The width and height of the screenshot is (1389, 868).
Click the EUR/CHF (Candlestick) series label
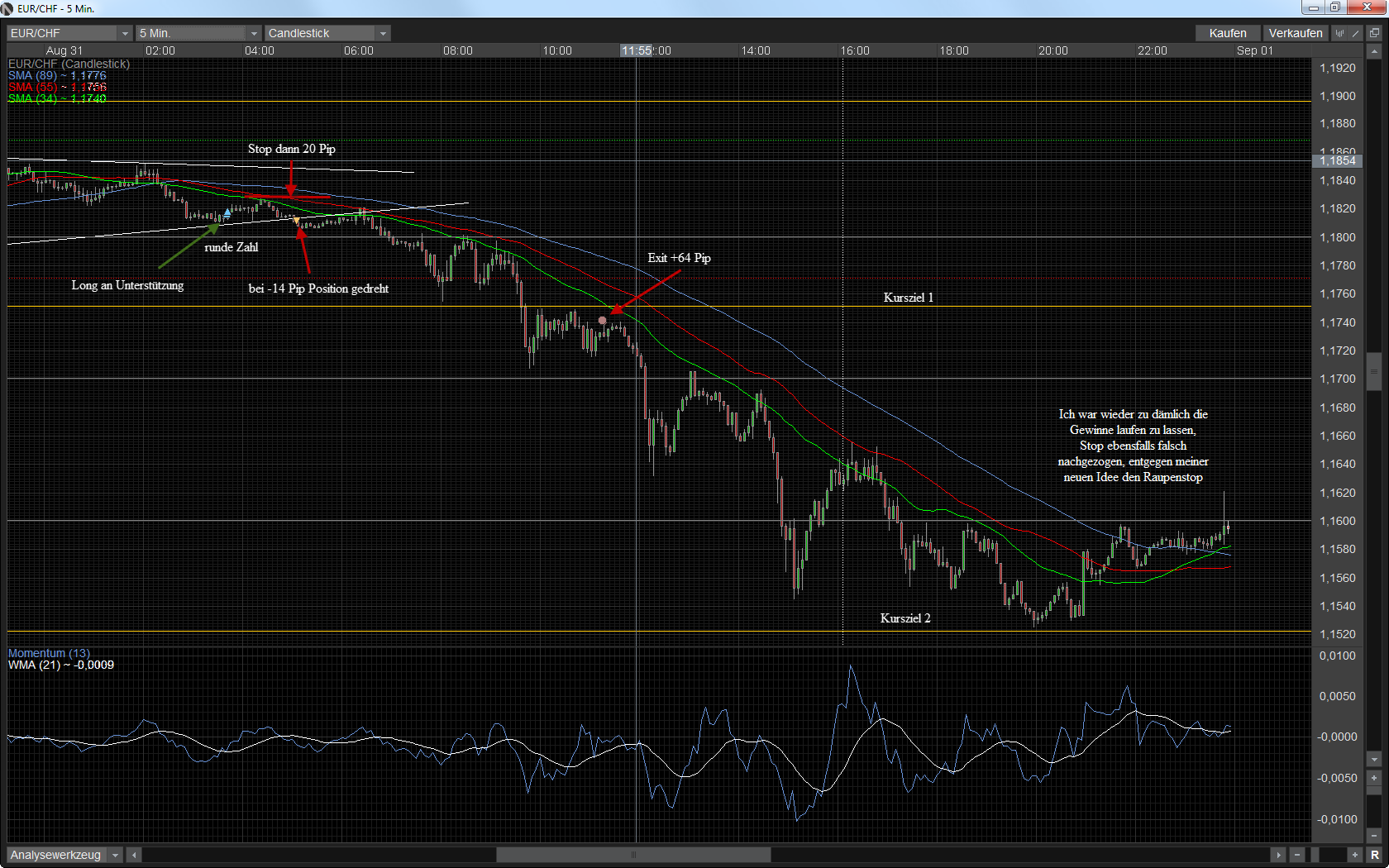(x=69, y=64)
